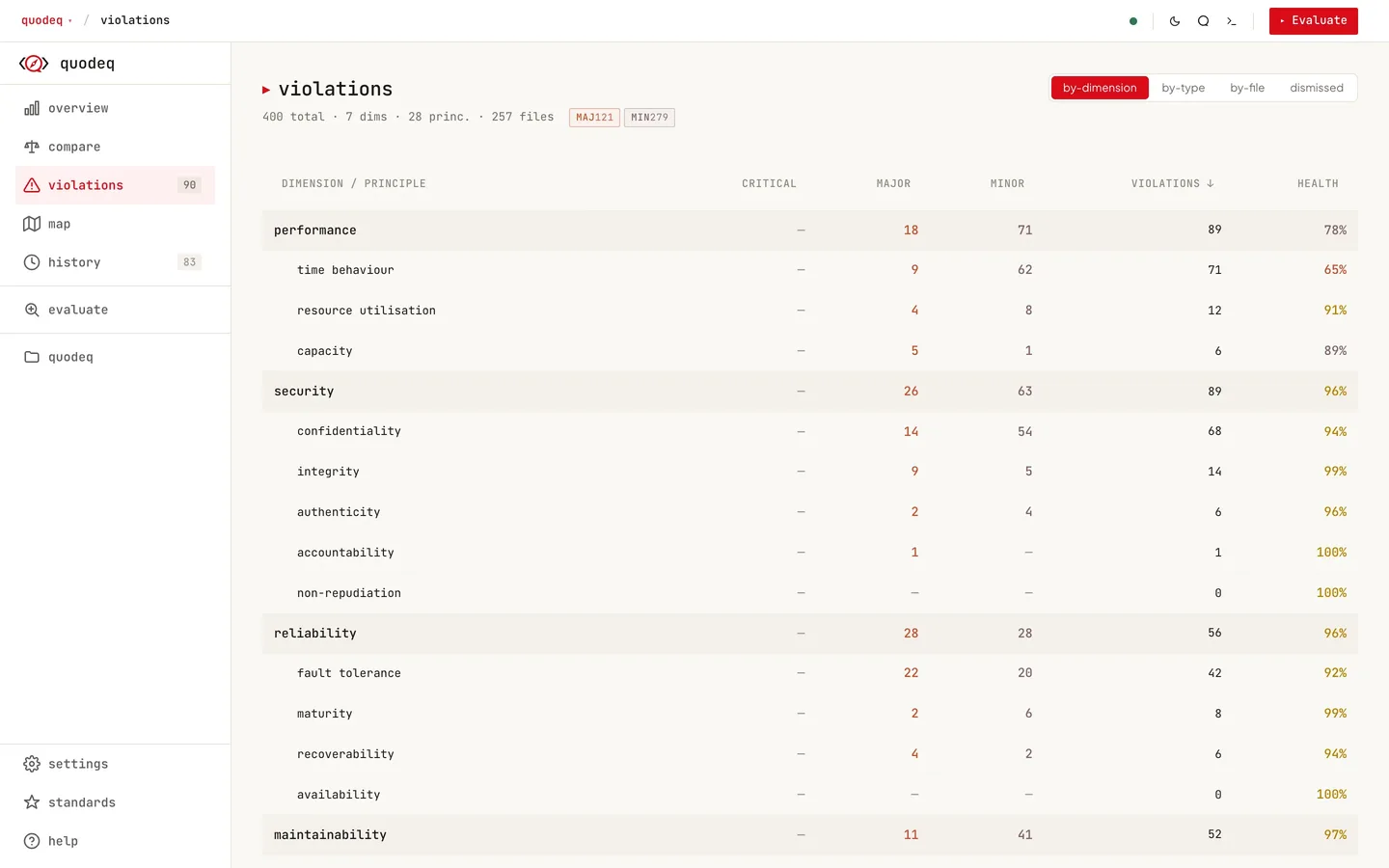
Task: Open the non-repudiation principle row
Action: [x=810, y=593]
